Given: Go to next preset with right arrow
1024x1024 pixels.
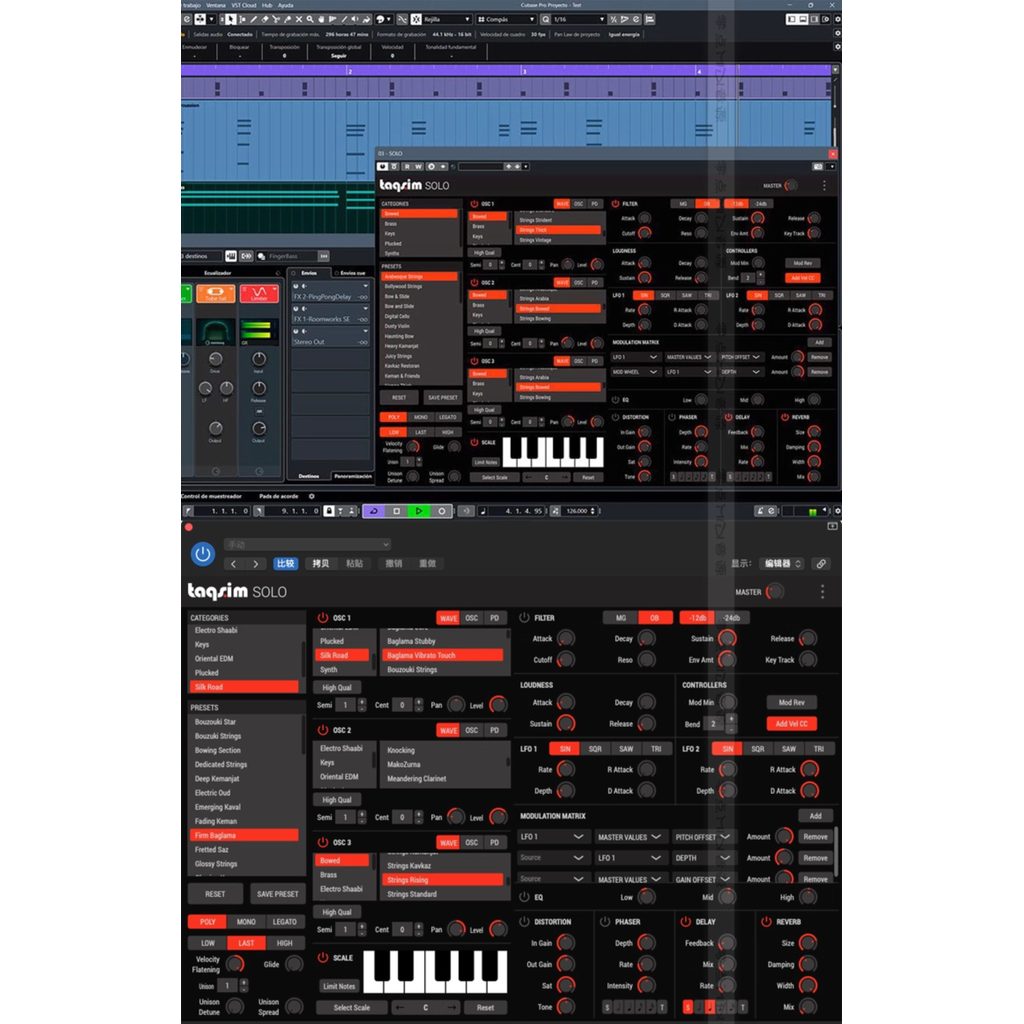Looking at the screenshot, I should [256, 564].
